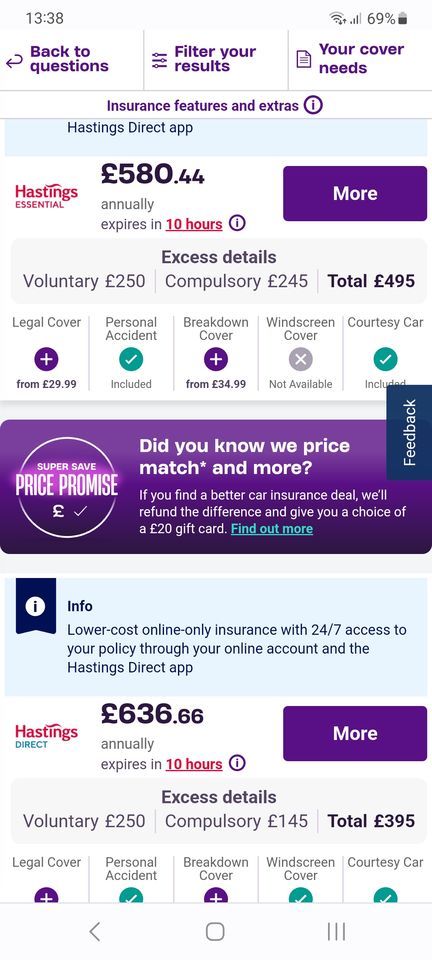Add Breakdown Cover from £34.99 plus icon
The height and width of the screenshot is (960, 432).
(215, 359)
